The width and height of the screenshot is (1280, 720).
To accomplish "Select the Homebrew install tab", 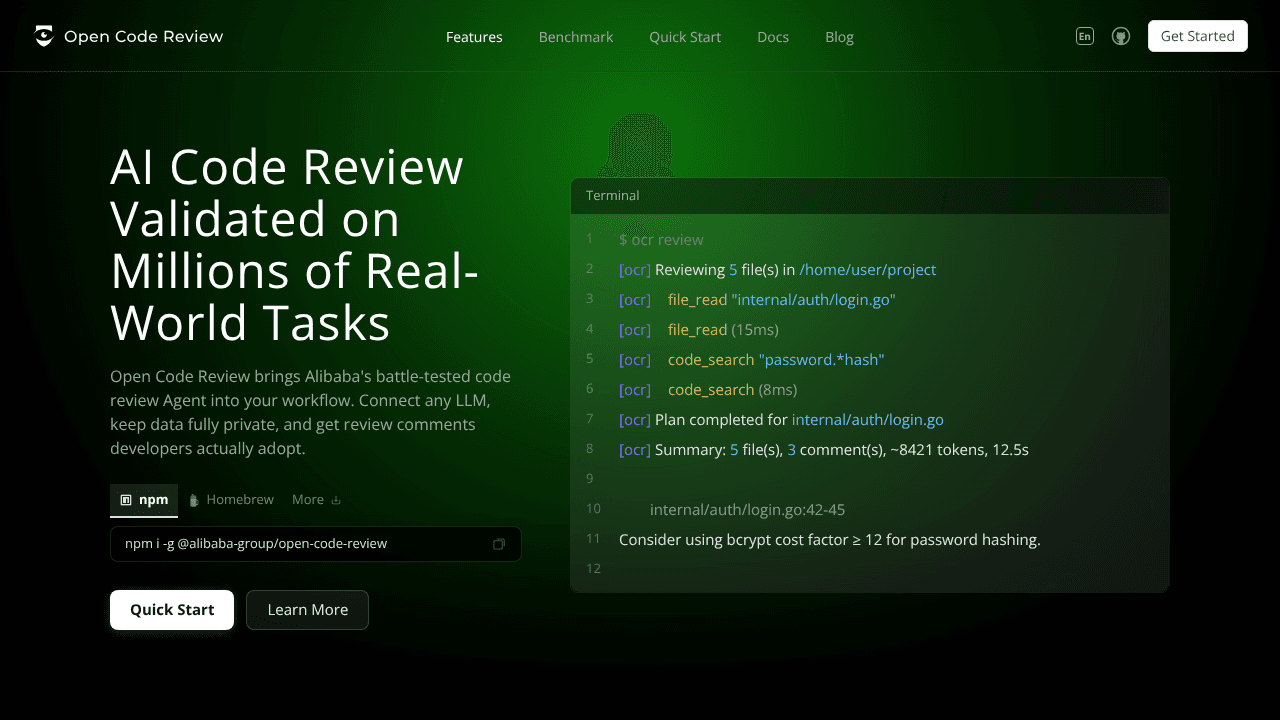I will coord(231,500).
